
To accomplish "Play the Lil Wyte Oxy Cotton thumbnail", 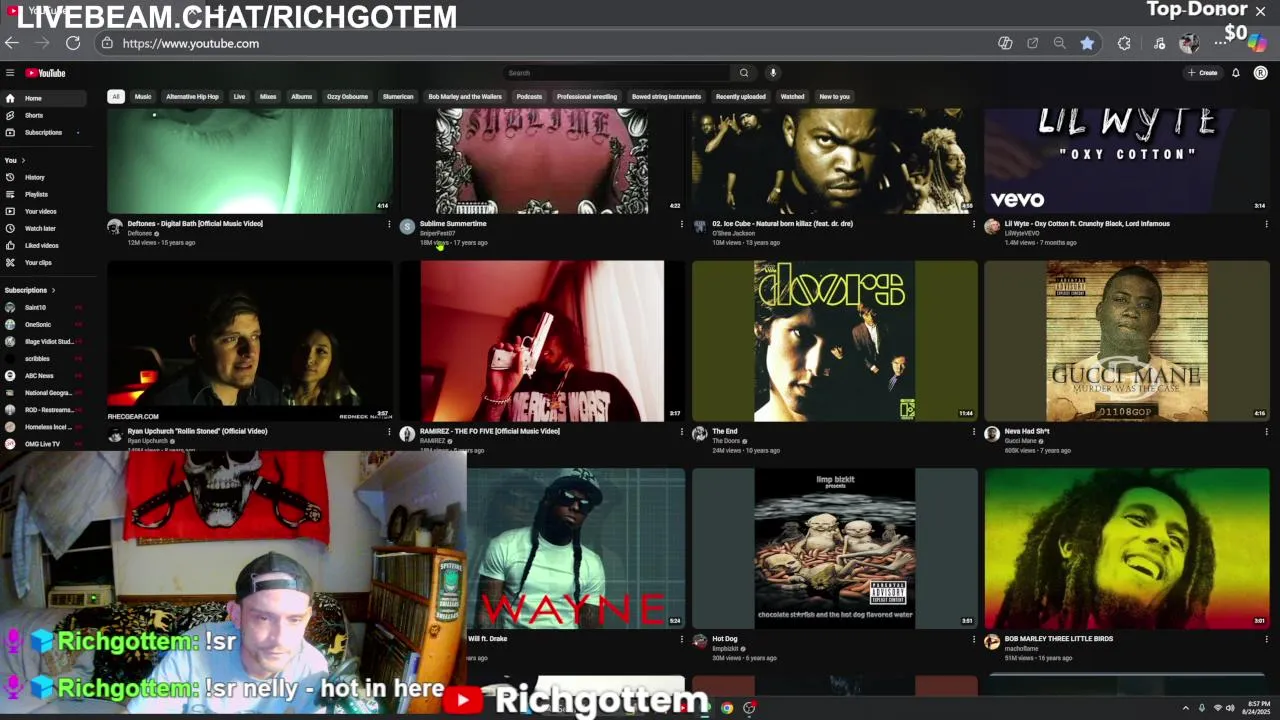I will [1127, 161].
